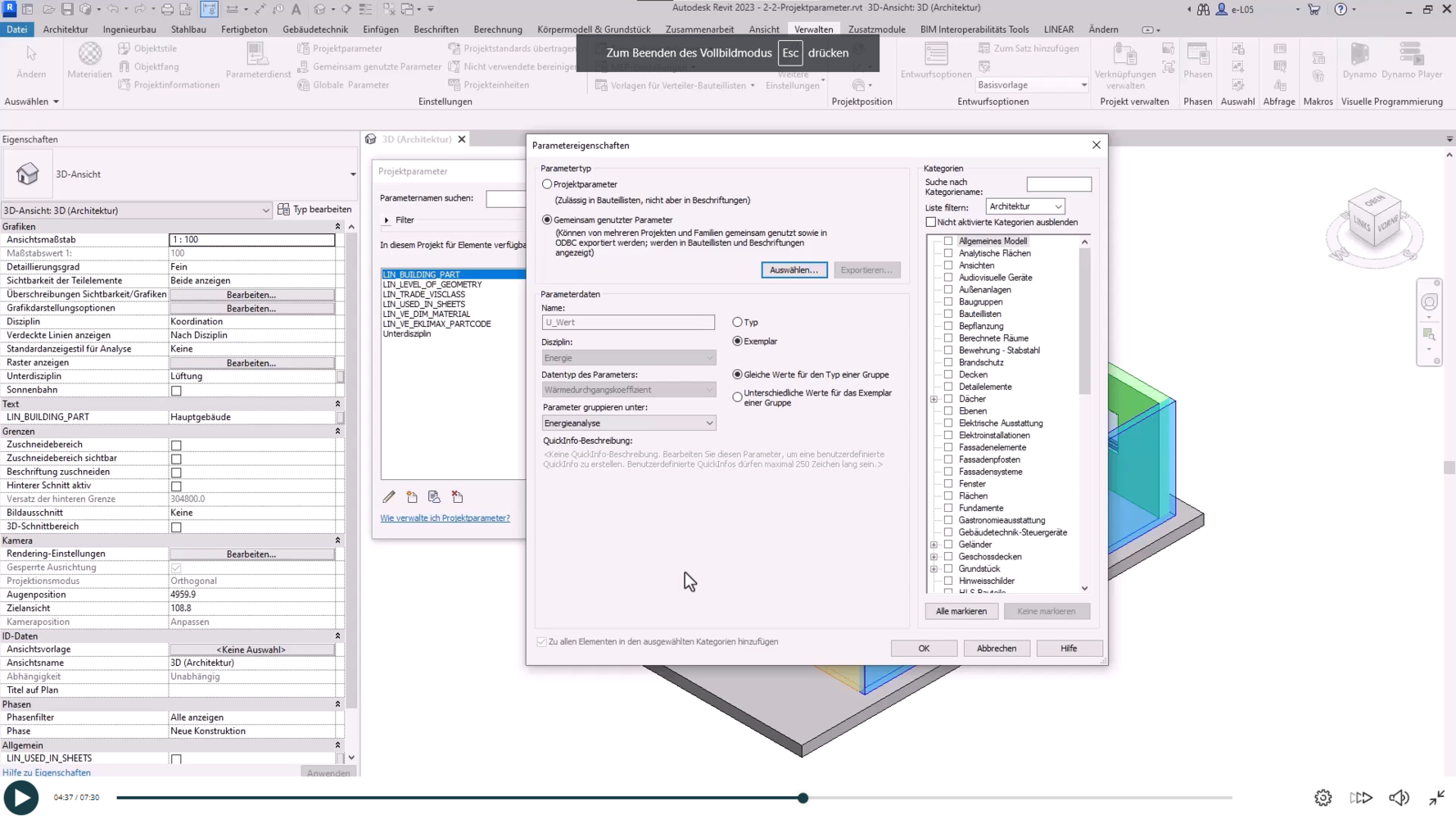Screen dimensions: 1456x819
Task: Click the pencil edit parameter icon
Action: pos(389,497)
